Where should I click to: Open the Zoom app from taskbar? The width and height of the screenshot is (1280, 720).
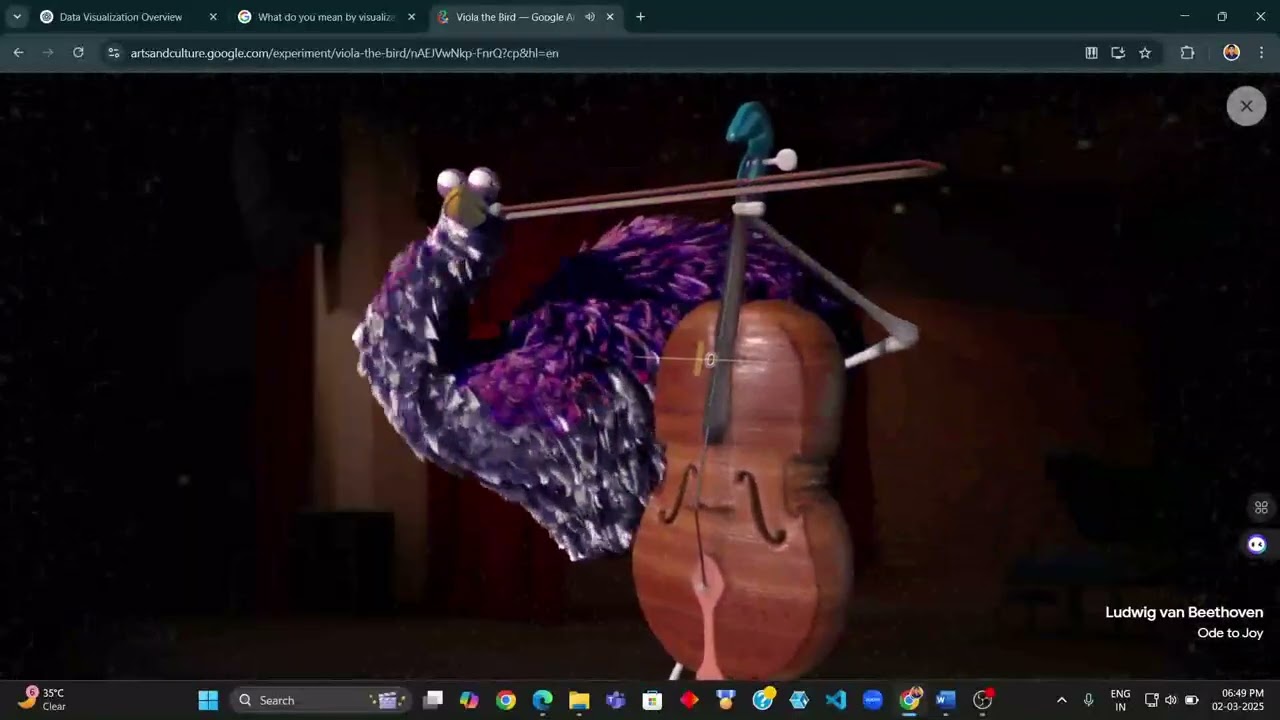pyautogui.click(x=872, y=700)
